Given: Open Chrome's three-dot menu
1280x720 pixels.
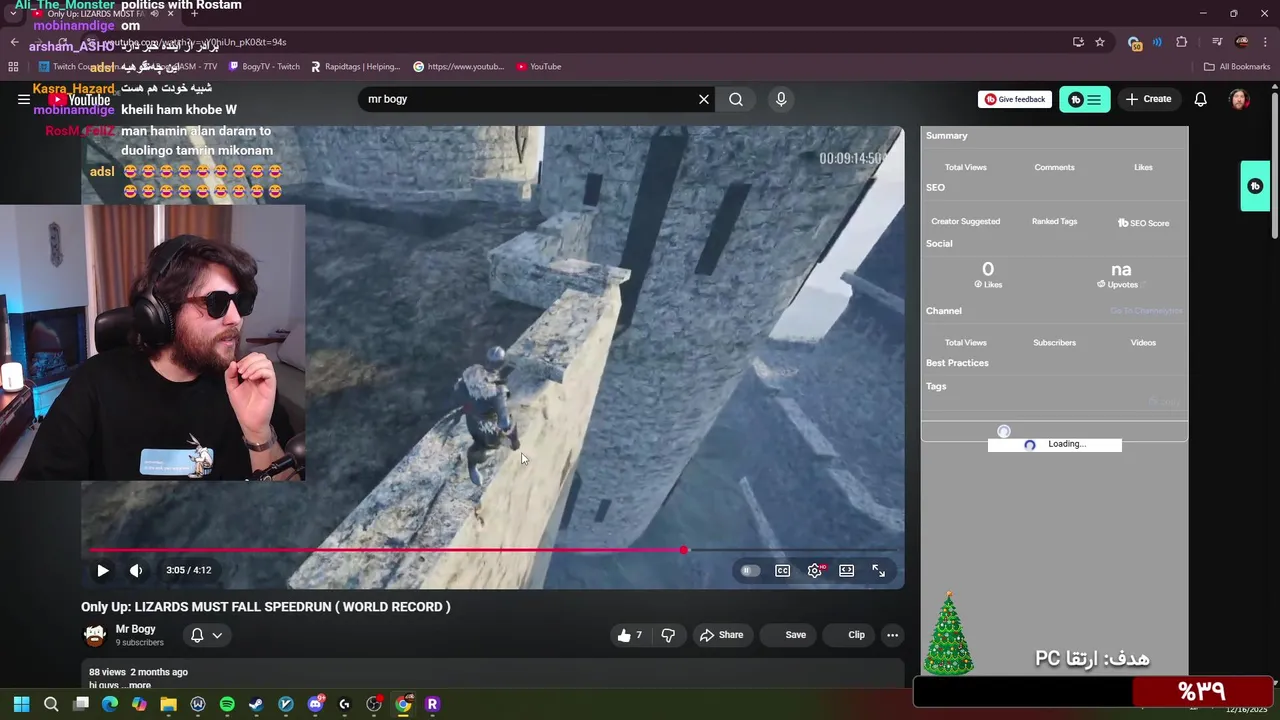Looking at the screenshot, I should tap(1265, 42).
